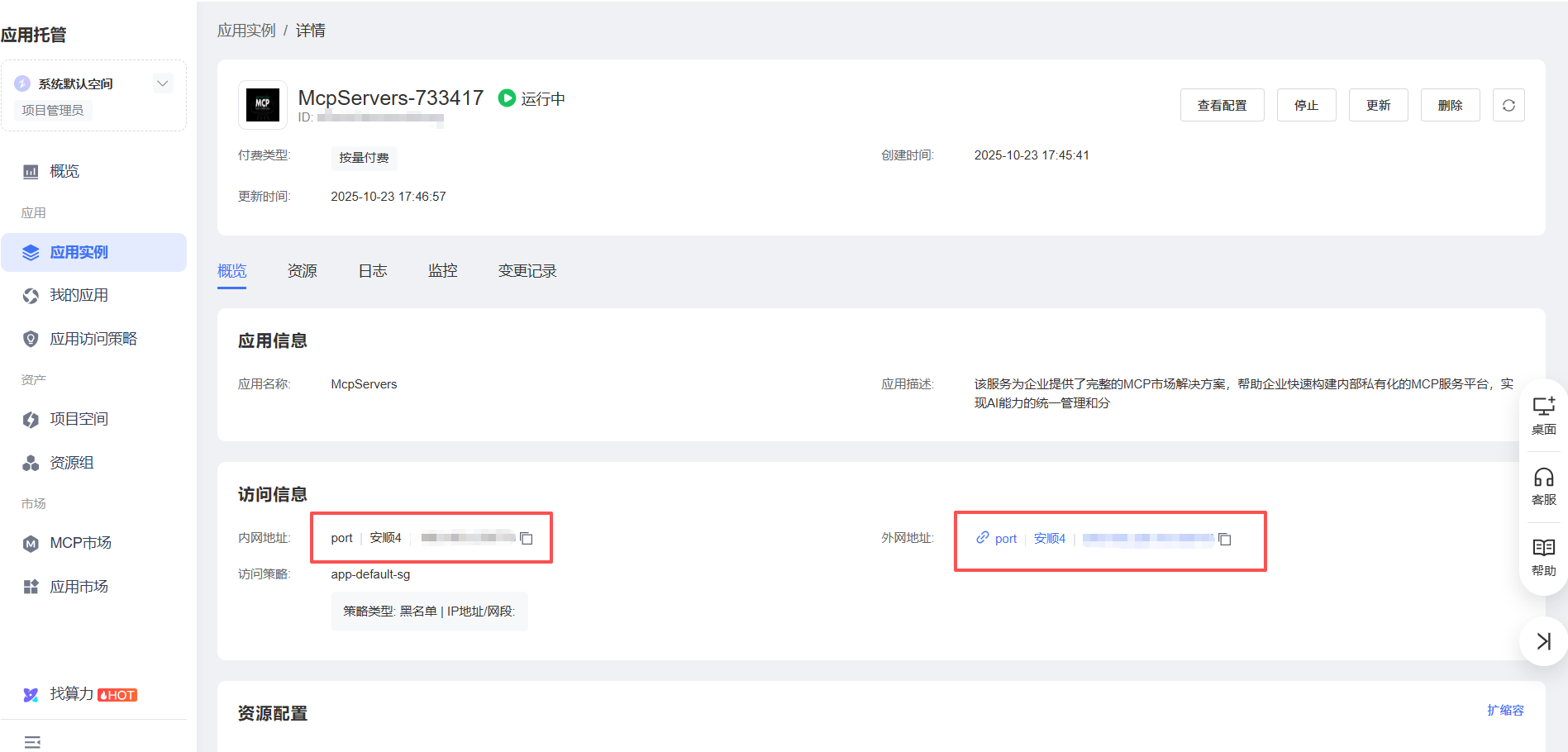Viewport: 1568px width, 752px height.
Task: Click the 查看配置 button
Action: [1222, 105]
